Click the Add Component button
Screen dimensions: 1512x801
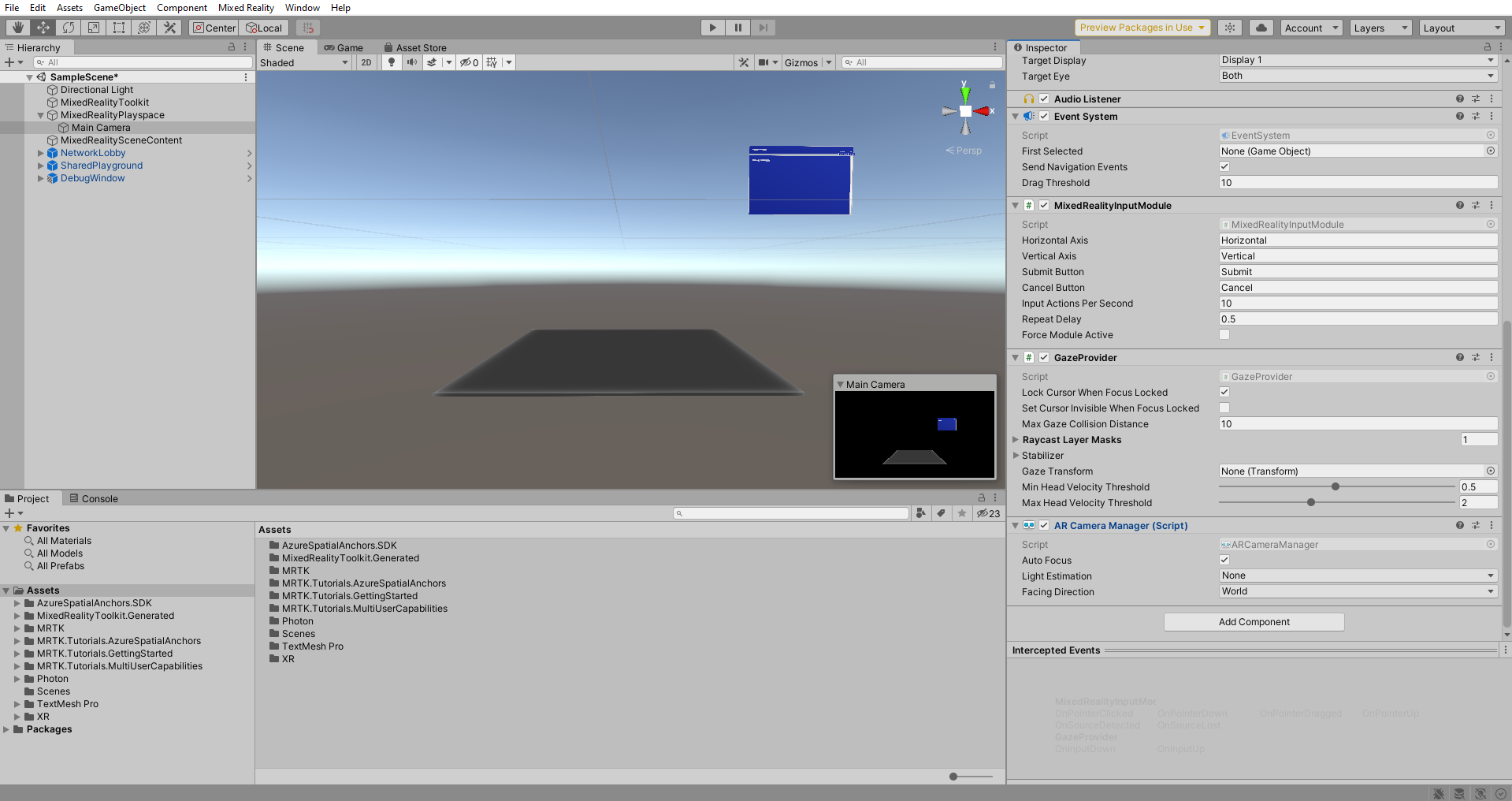pos(1254,621)
